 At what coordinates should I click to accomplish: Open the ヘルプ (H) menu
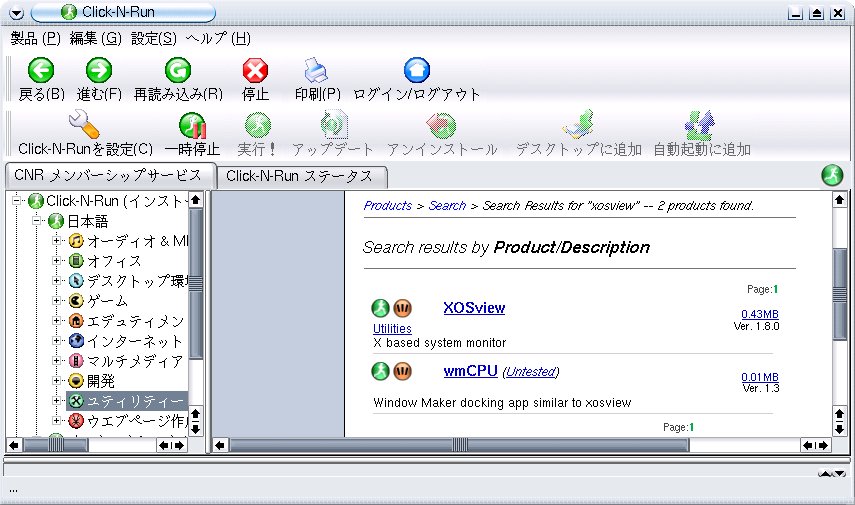tap(218, 38)
